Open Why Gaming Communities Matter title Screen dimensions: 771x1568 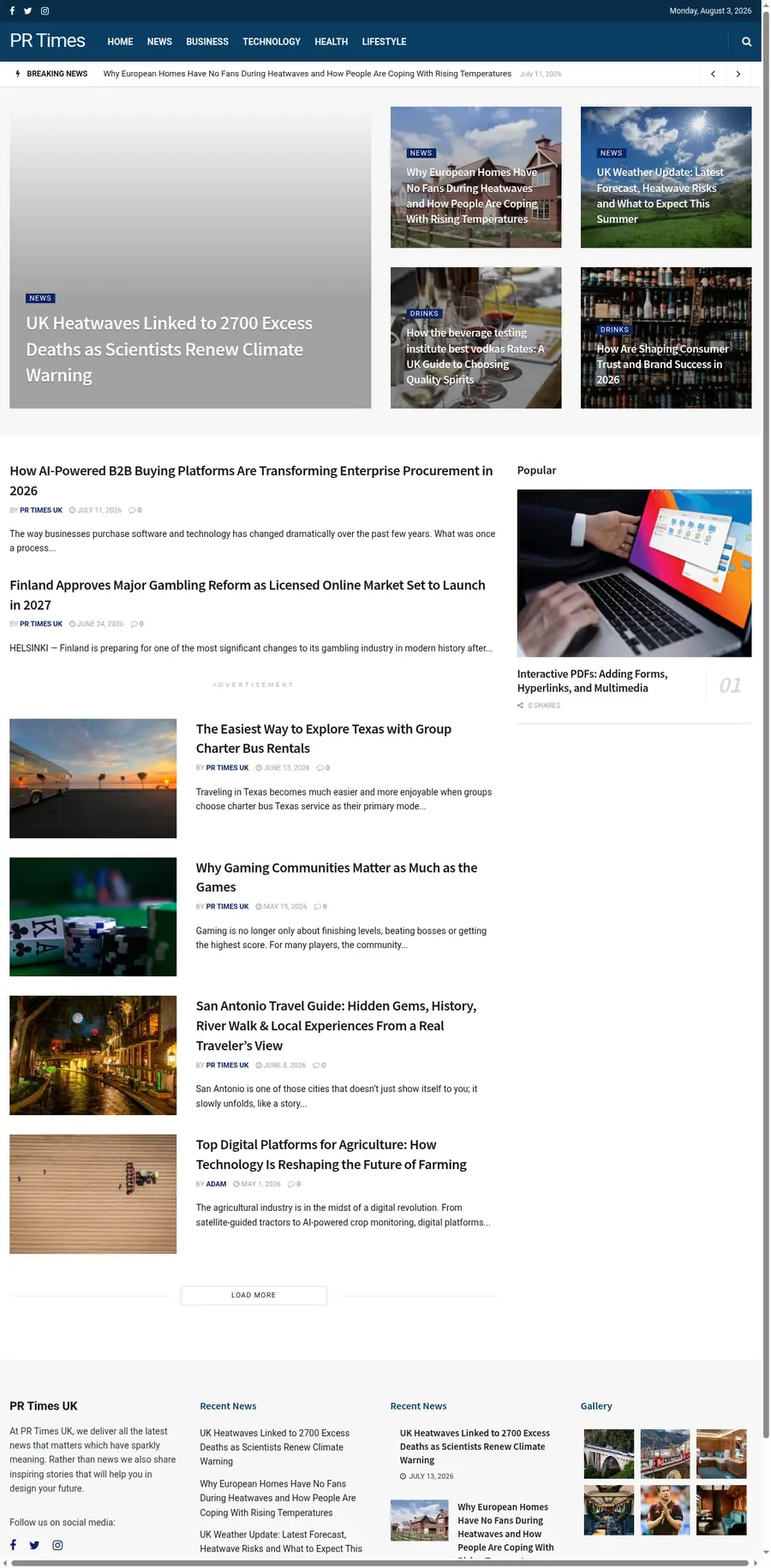coord(337,877)
